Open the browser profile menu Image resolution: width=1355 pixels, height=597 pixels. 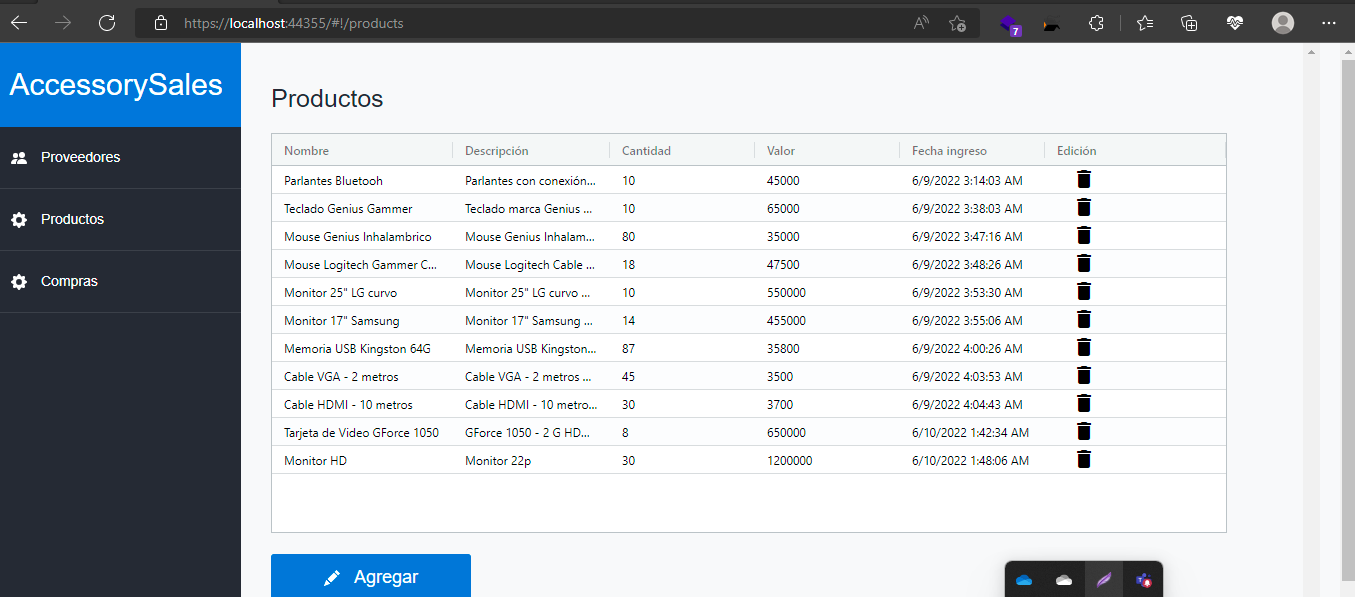click(x=1283, y=22)
